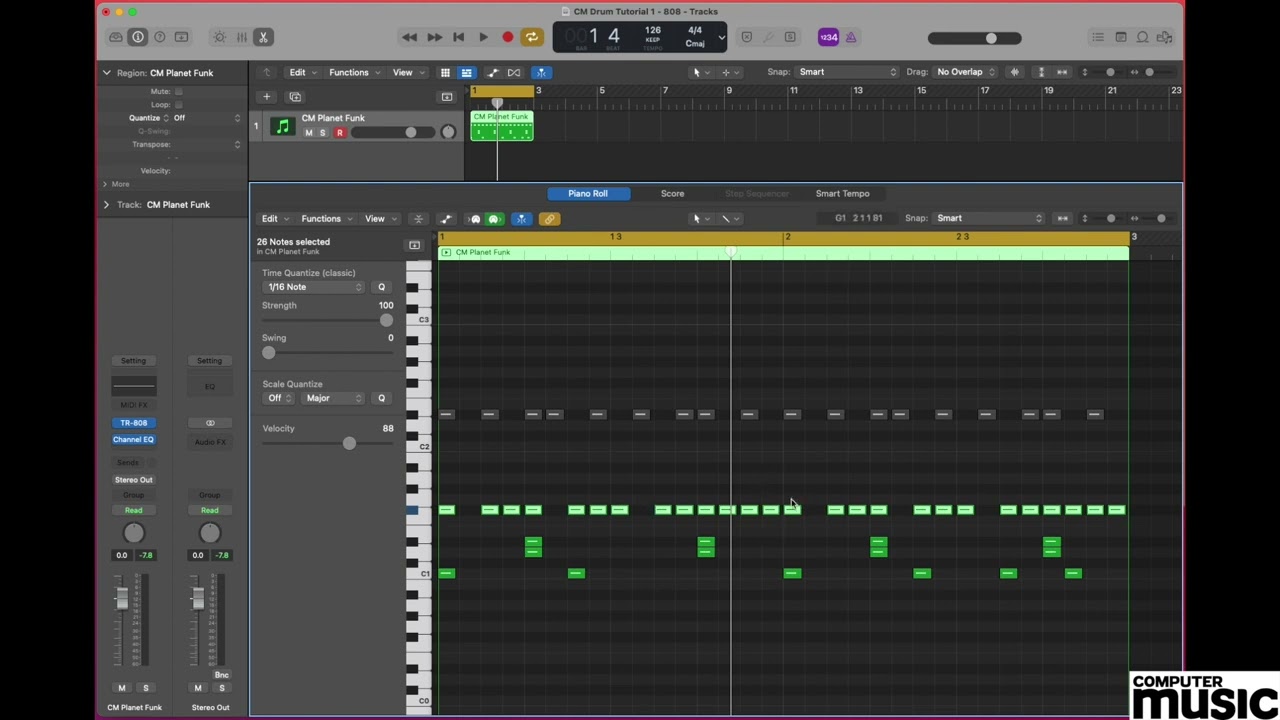
Task: Click the Scissors editors icon
Action: (263, 37)
